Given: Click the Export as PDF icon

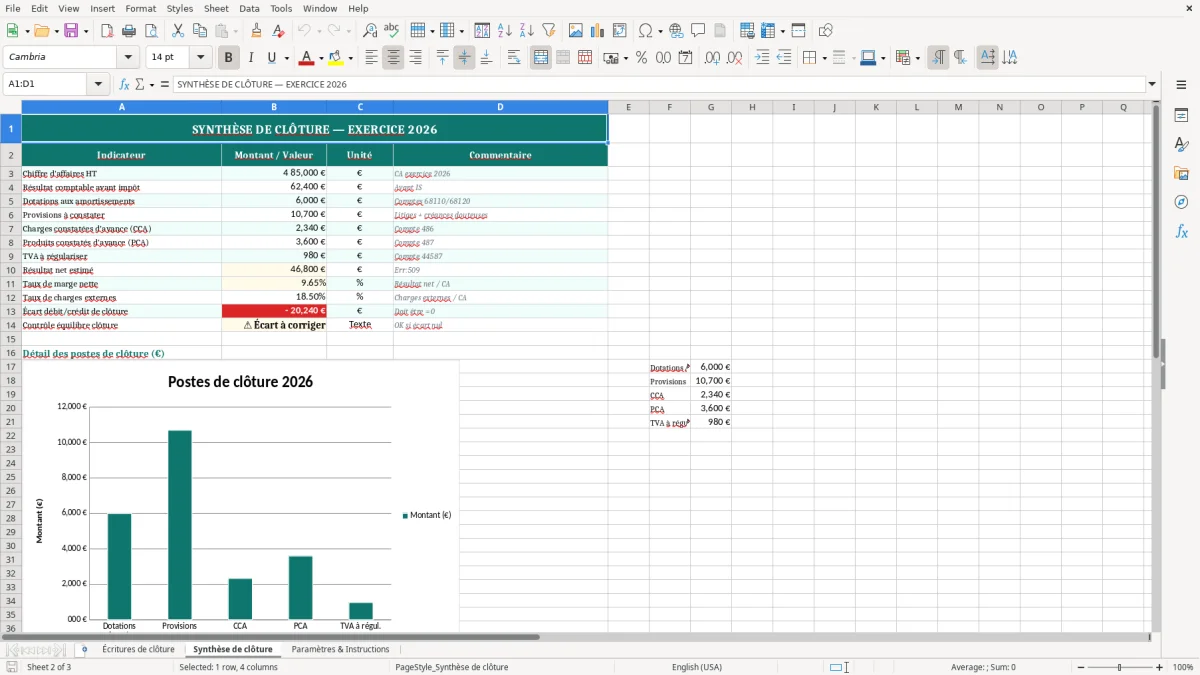Looking at the screenshot, I should click(x=107, y=31).
